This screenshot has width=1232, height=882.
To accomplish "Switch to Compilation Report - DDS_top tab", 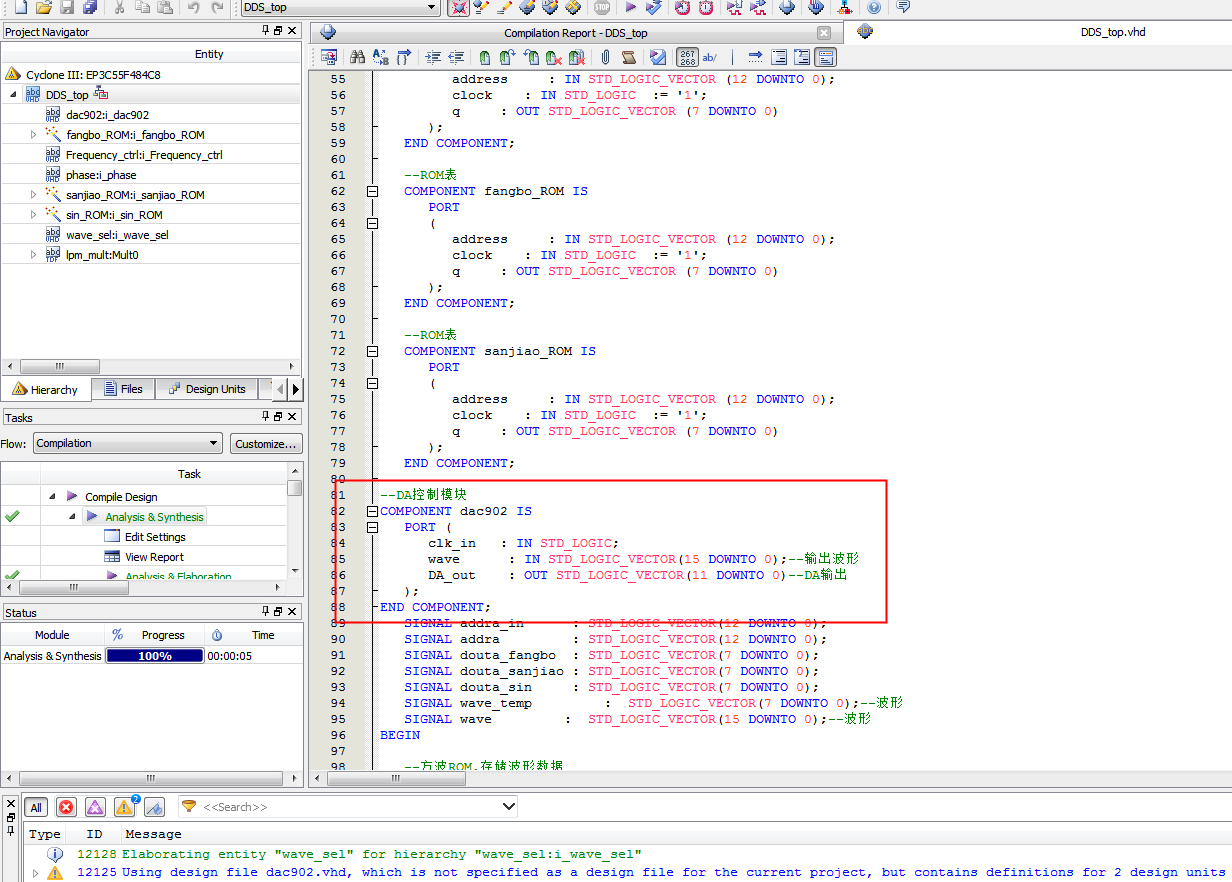I will pyautogui.click(x=575, y=33).
